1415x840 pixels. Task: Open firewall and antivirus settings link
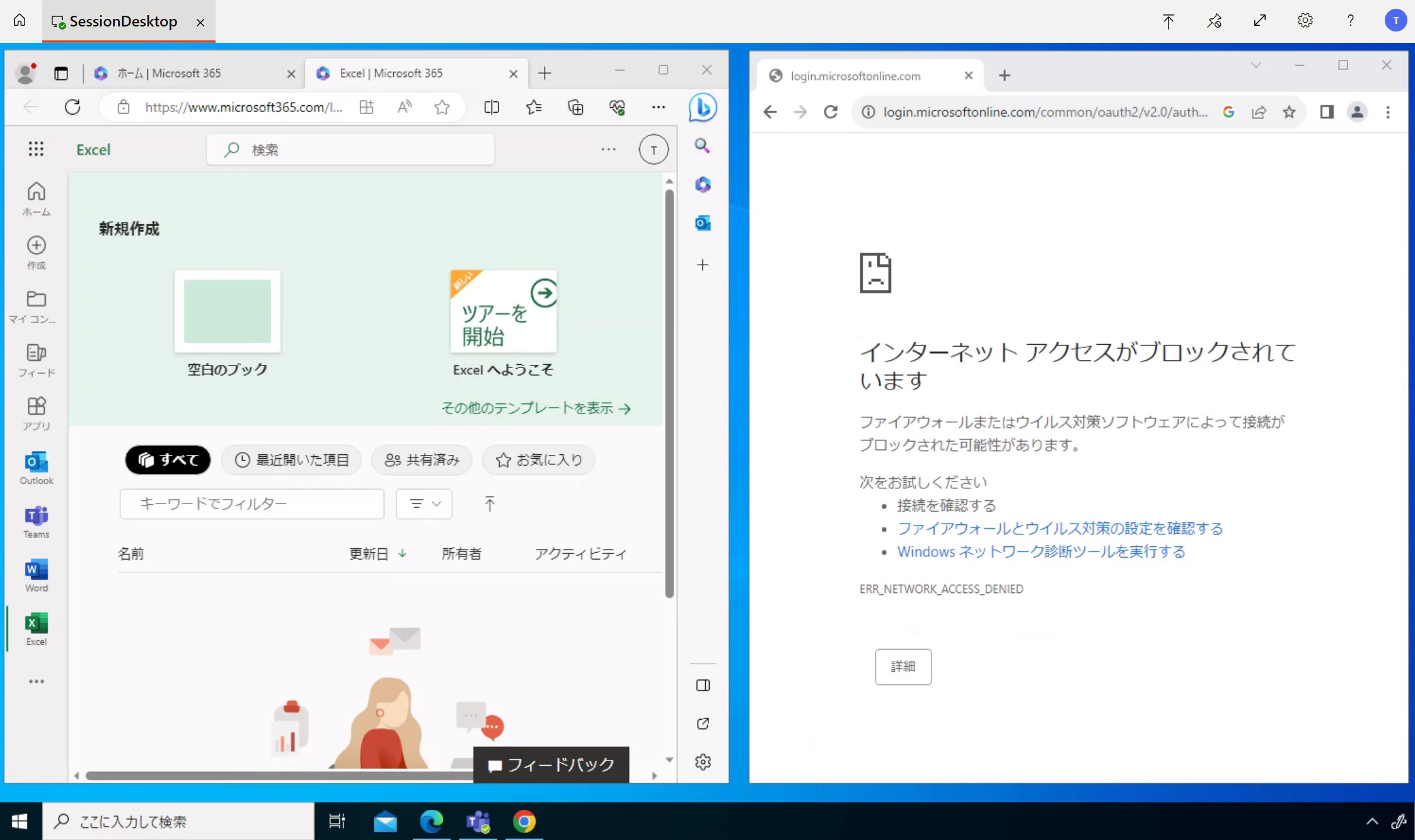point(1060,529)
